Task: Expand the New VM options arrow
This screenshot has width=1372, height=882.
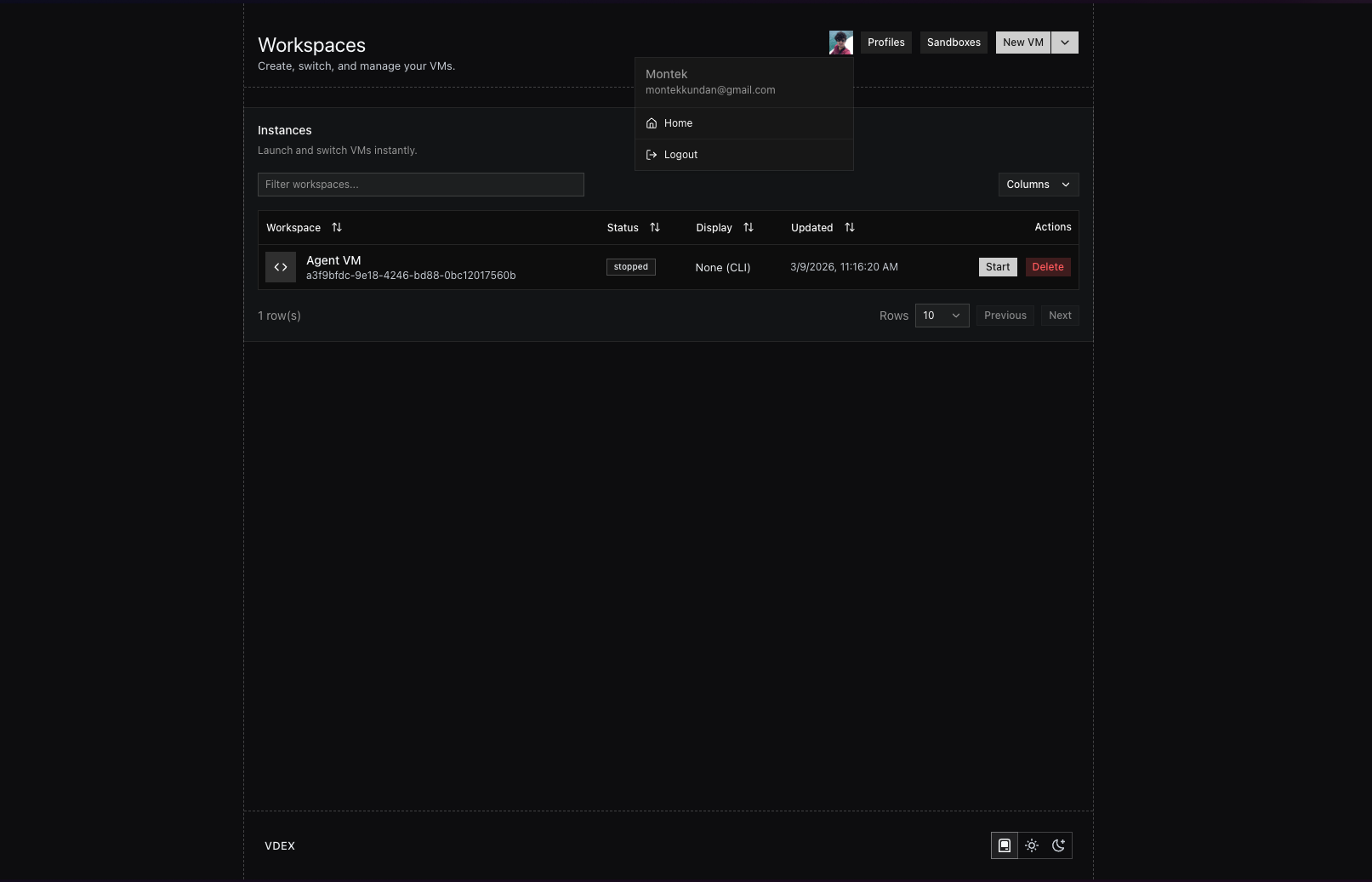Action: pos(1065,43)
